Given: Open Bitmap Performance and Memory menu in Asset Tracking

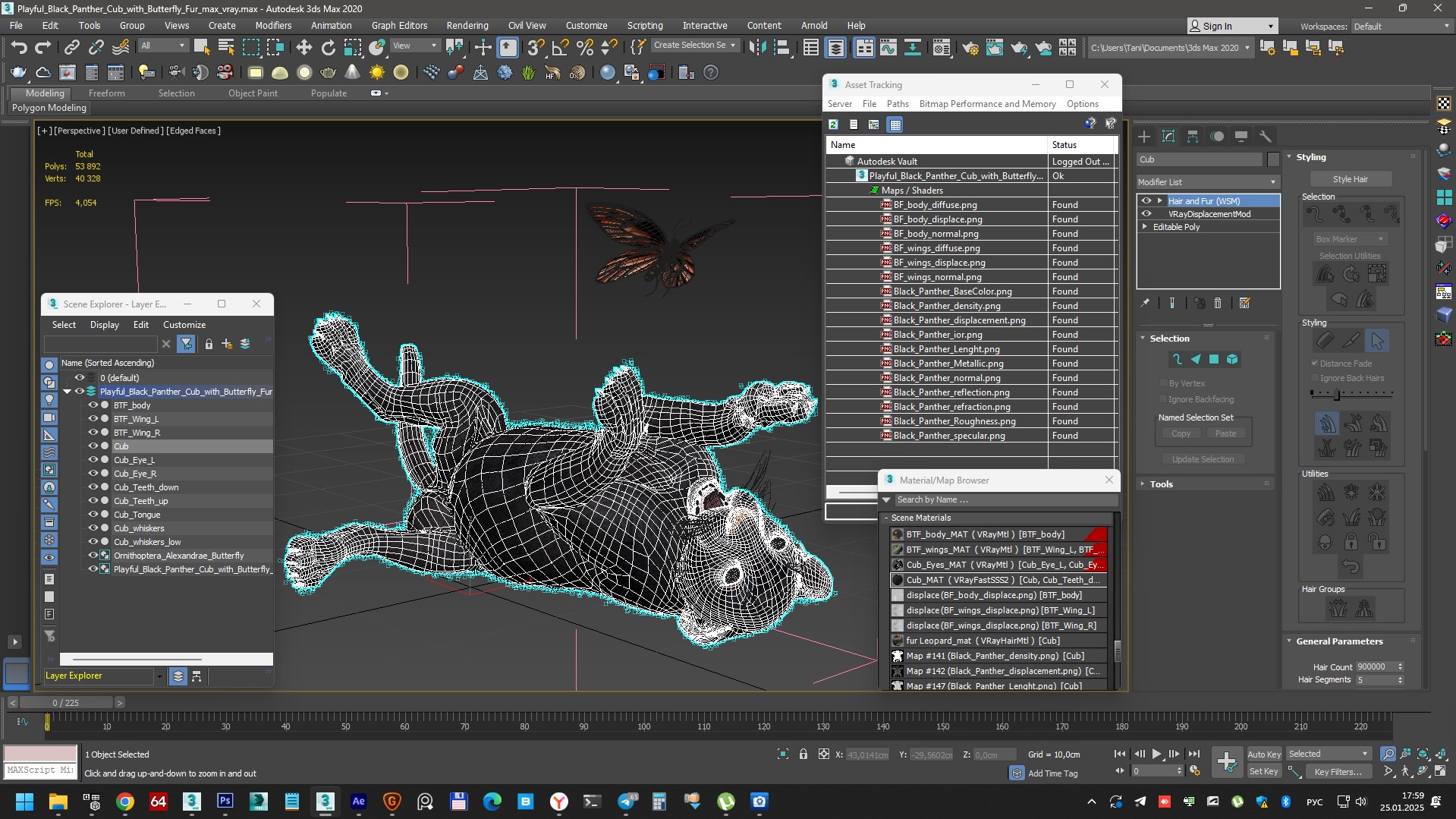Looking at the screenshot, I should 987,104.
